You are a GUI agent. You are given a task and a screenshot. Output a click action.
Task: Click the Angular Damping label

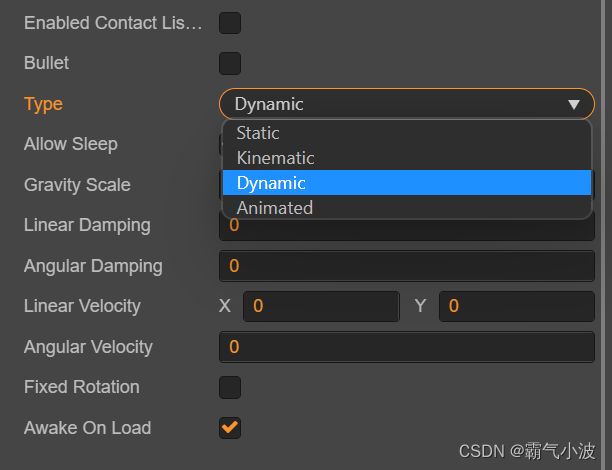tap(93, 266)
